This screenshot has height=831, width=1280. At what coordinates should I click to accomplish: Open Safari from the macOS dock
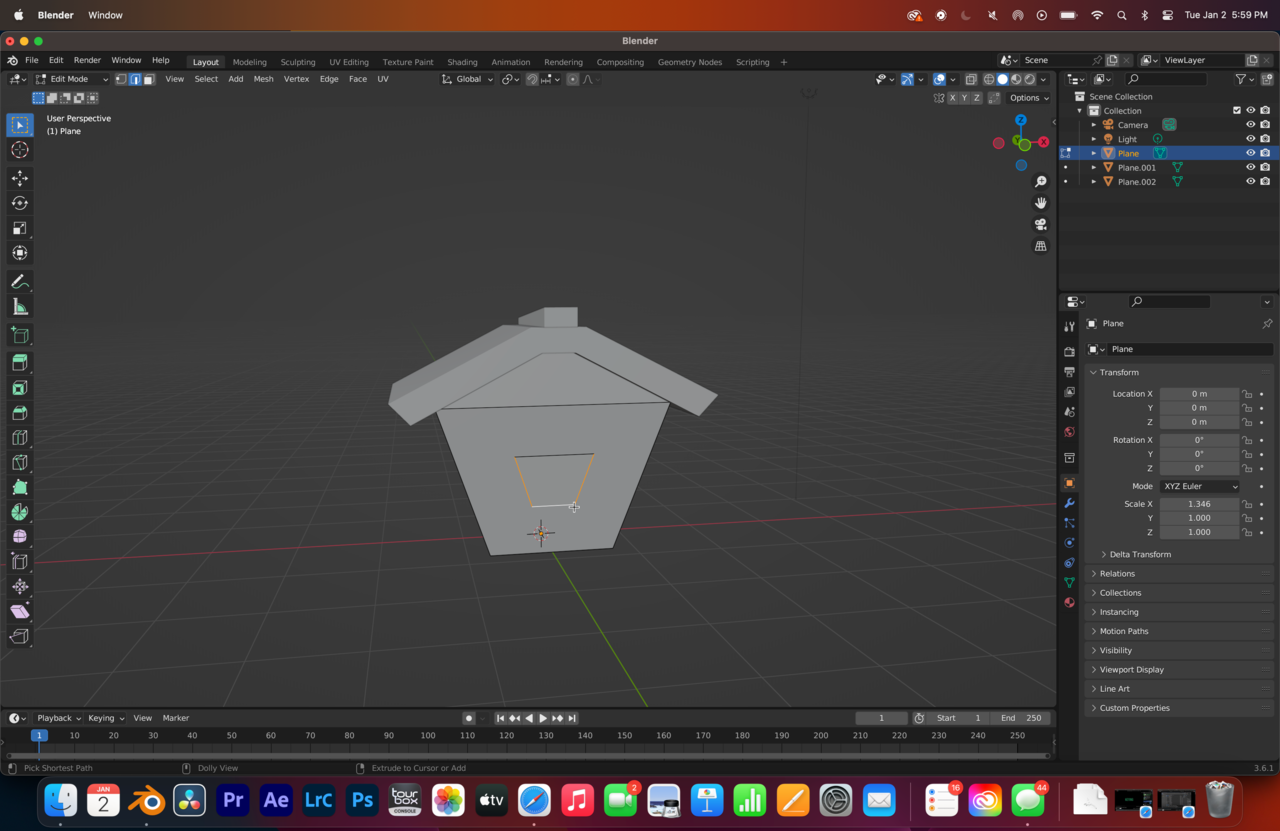point(534,801)
